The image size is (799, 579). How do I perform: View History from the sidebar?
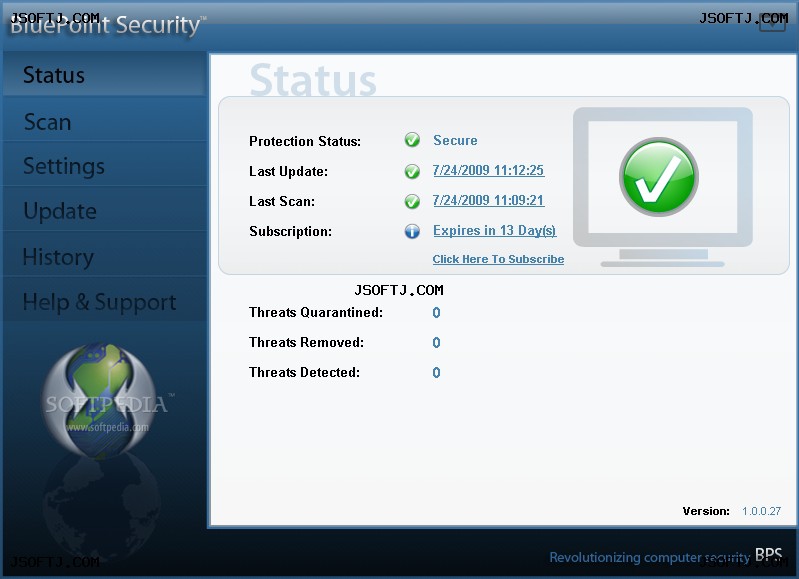pyautogui.click(x=104, y=256)
